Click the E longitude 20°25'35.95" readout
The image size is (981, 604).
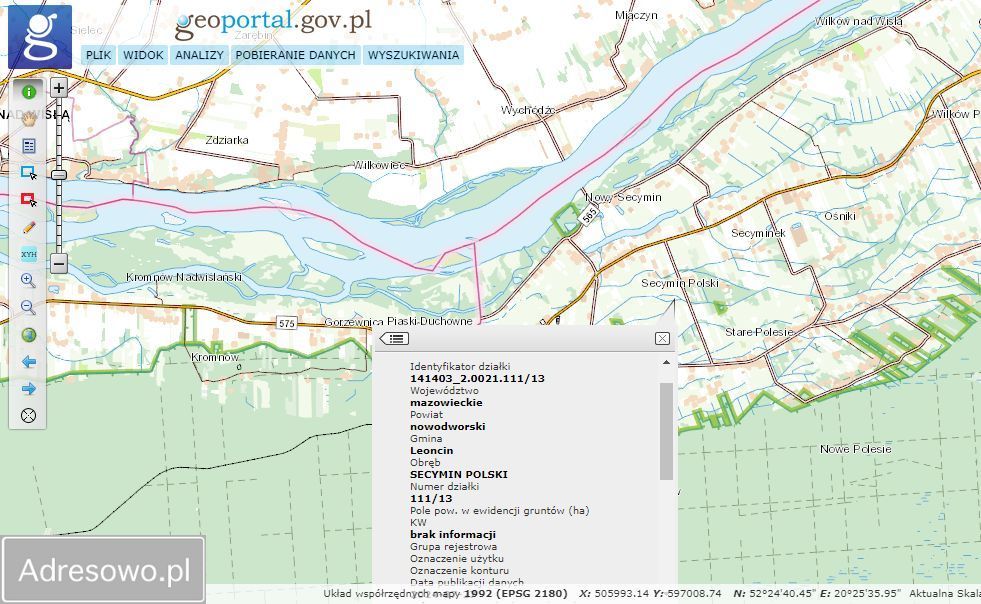click(x=860, y=593)
